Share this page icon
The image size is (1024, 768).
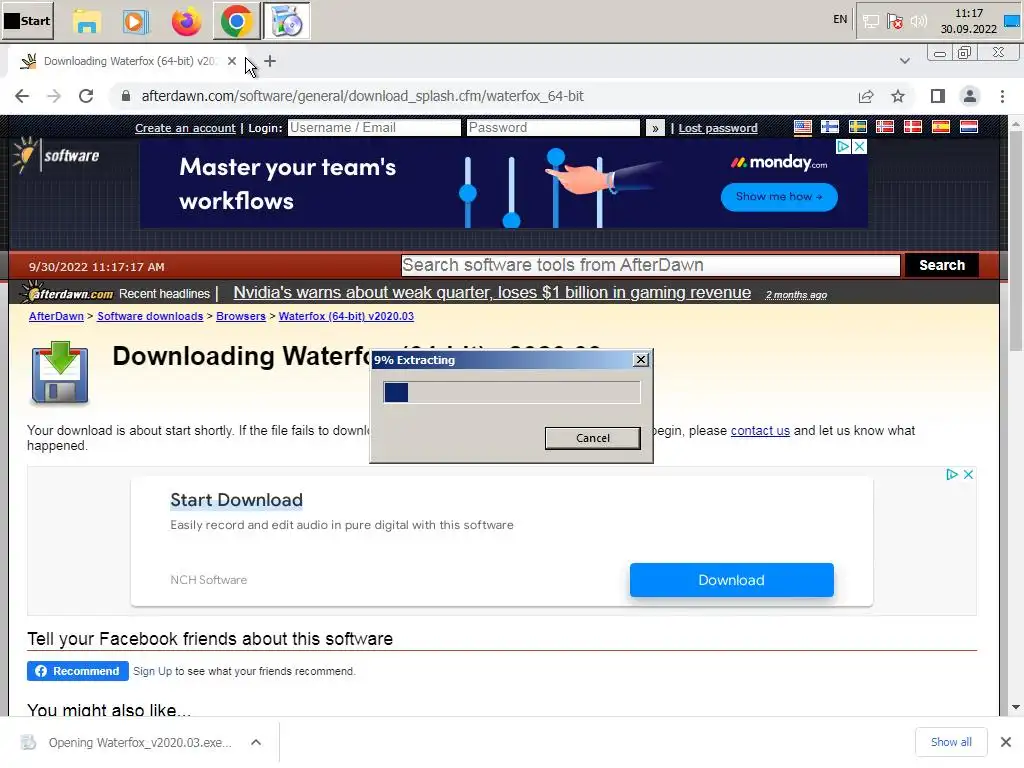pos(866,96)
